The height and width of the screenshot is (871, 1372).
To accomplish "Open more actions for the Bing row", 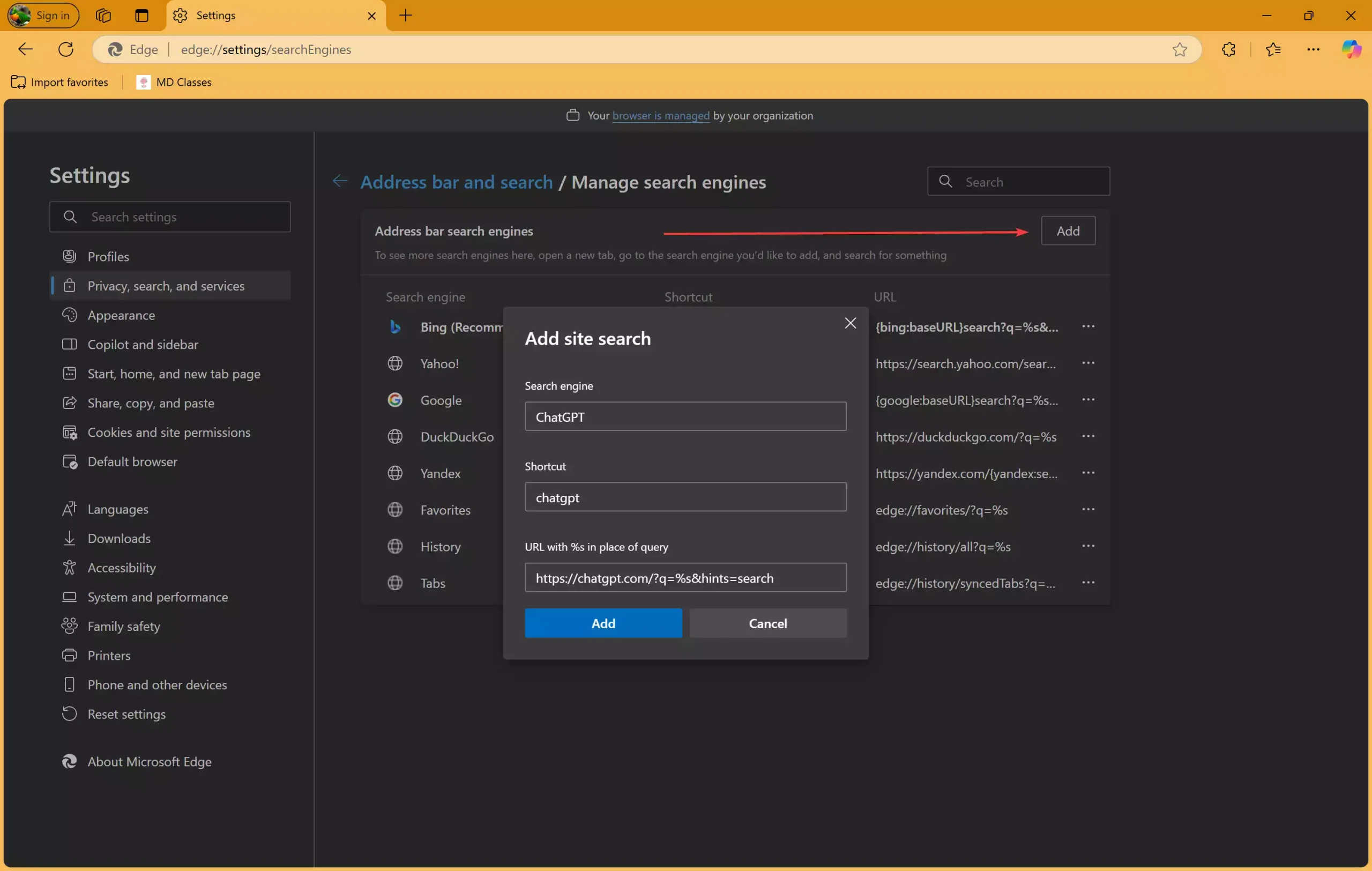I will coord(1088,327).
